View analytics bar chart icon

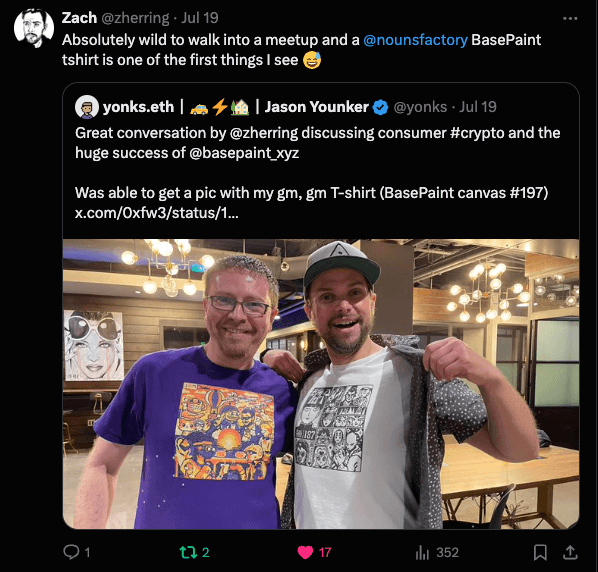point(422,552)
